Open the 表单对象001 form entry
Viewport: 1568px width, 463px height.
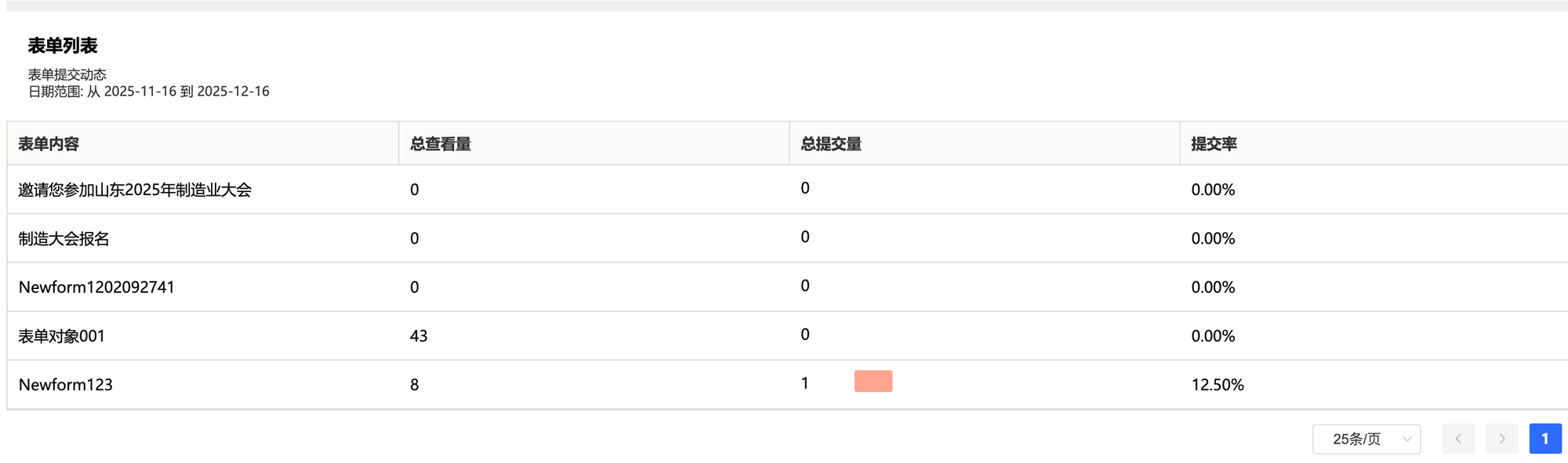pyautogui.click(x=61, y=336)
